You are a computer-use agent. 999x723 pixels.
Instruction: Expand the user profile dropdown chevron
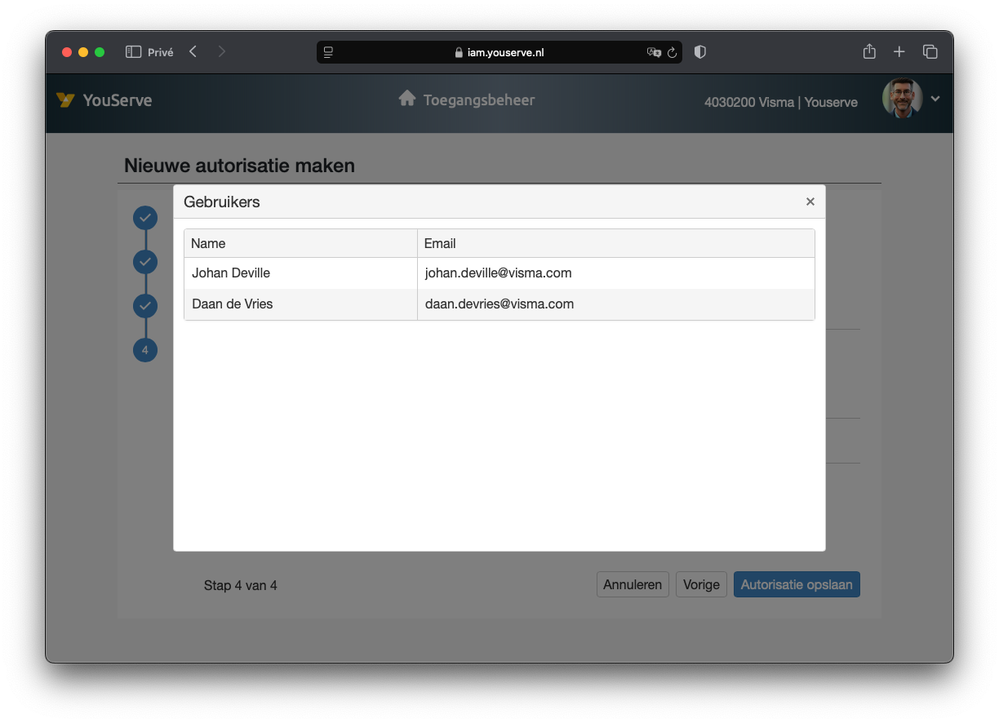[x=935, y=99]
